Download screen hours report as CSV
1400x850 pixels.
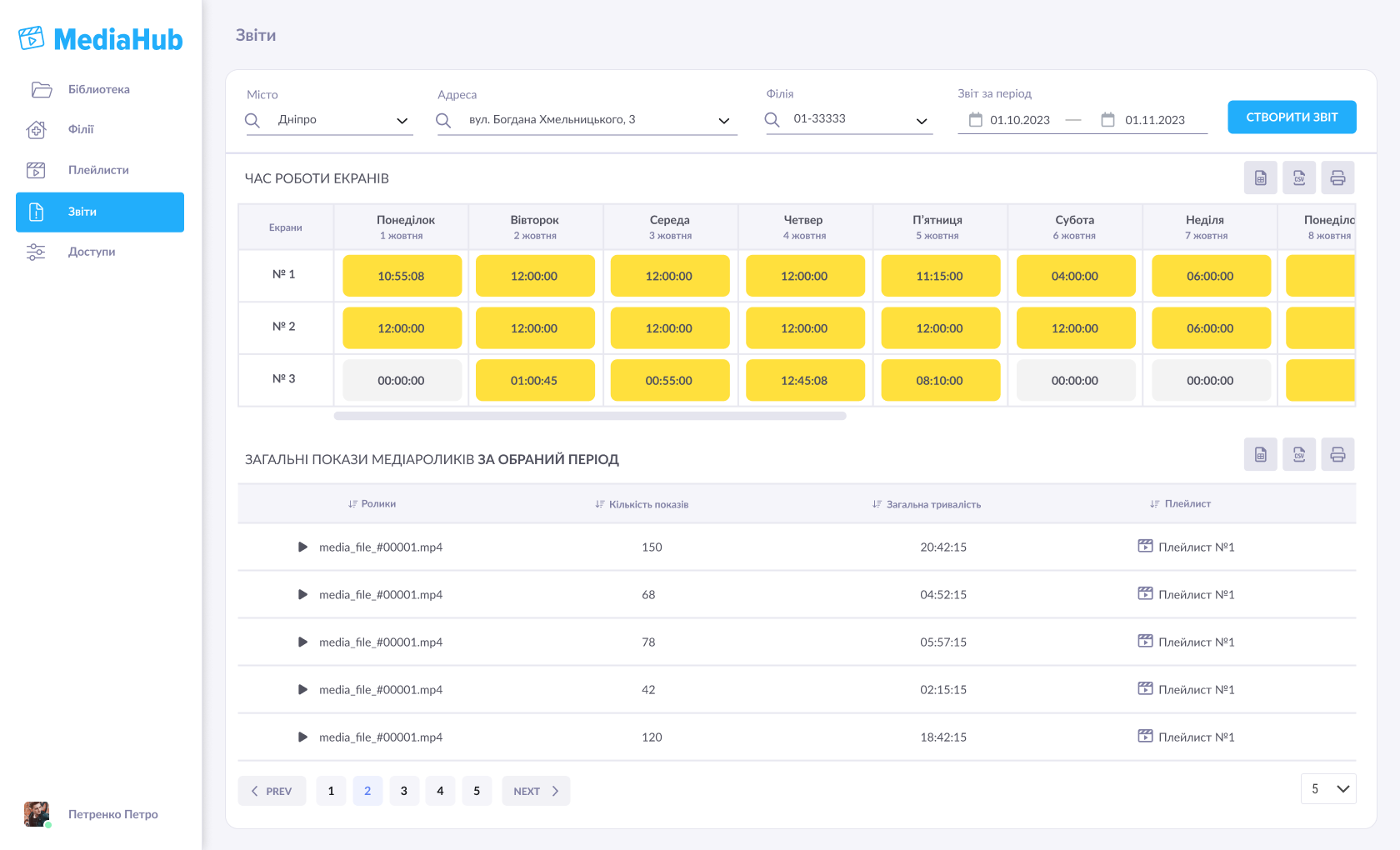point(1298,177)
